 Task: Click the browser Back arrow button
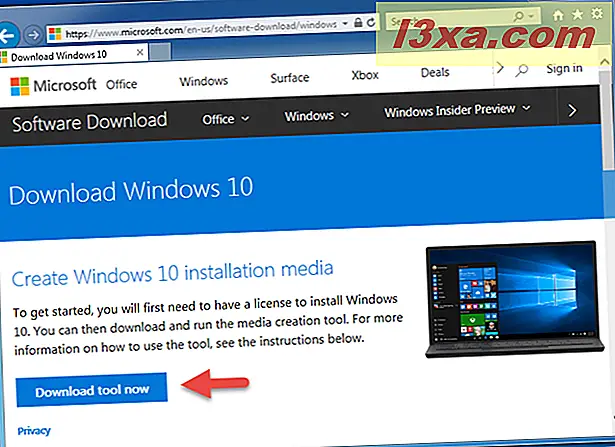point(7,36)
